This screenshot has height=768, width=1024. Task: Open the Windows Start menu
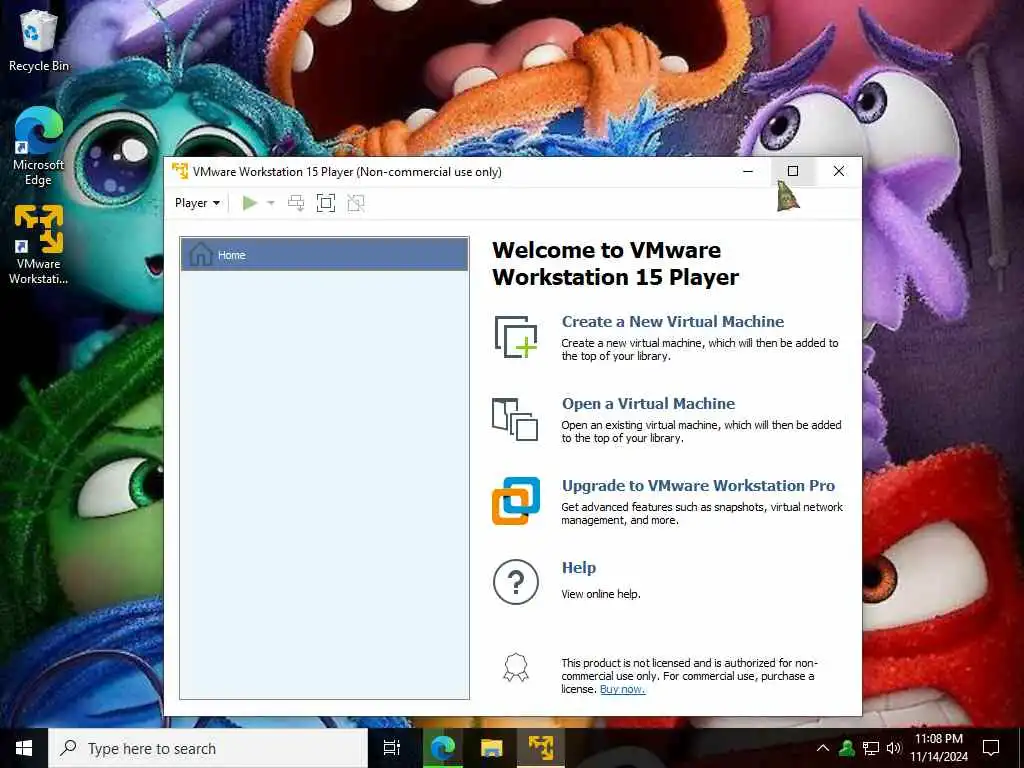coord(24,748)
